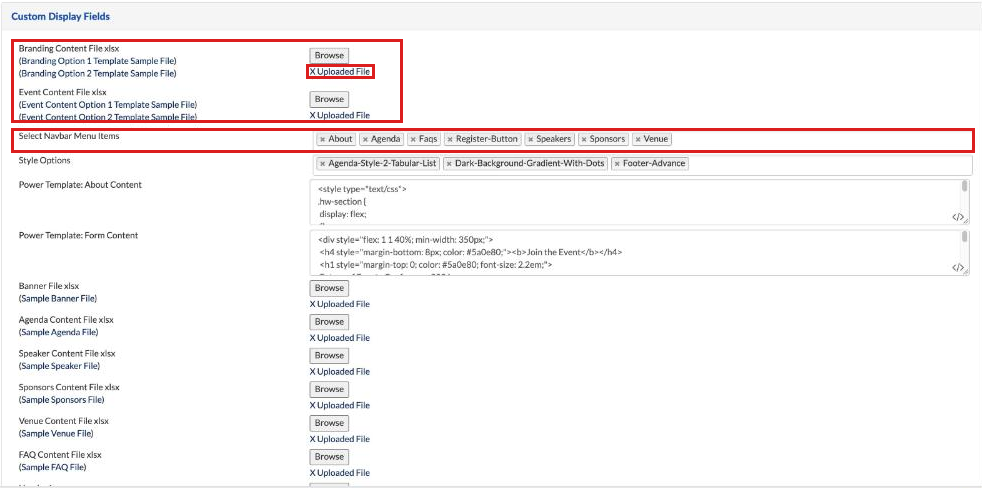Remove the Venue navbar tag
This screenshot has width=982, height=488.
[x=637, y=139]
